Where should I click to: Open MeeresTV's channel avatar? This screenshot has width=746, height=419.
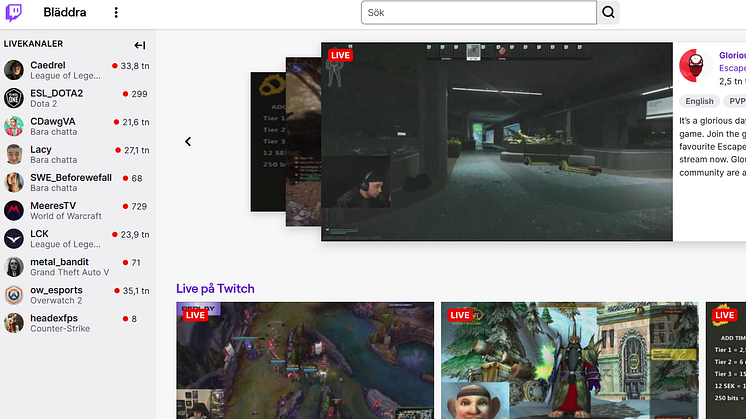point(14,210)
